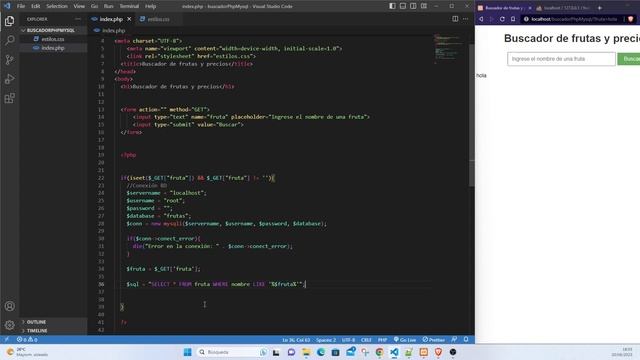
Task: Click the remote window status bar icon
Action: (x=7, y=340)
